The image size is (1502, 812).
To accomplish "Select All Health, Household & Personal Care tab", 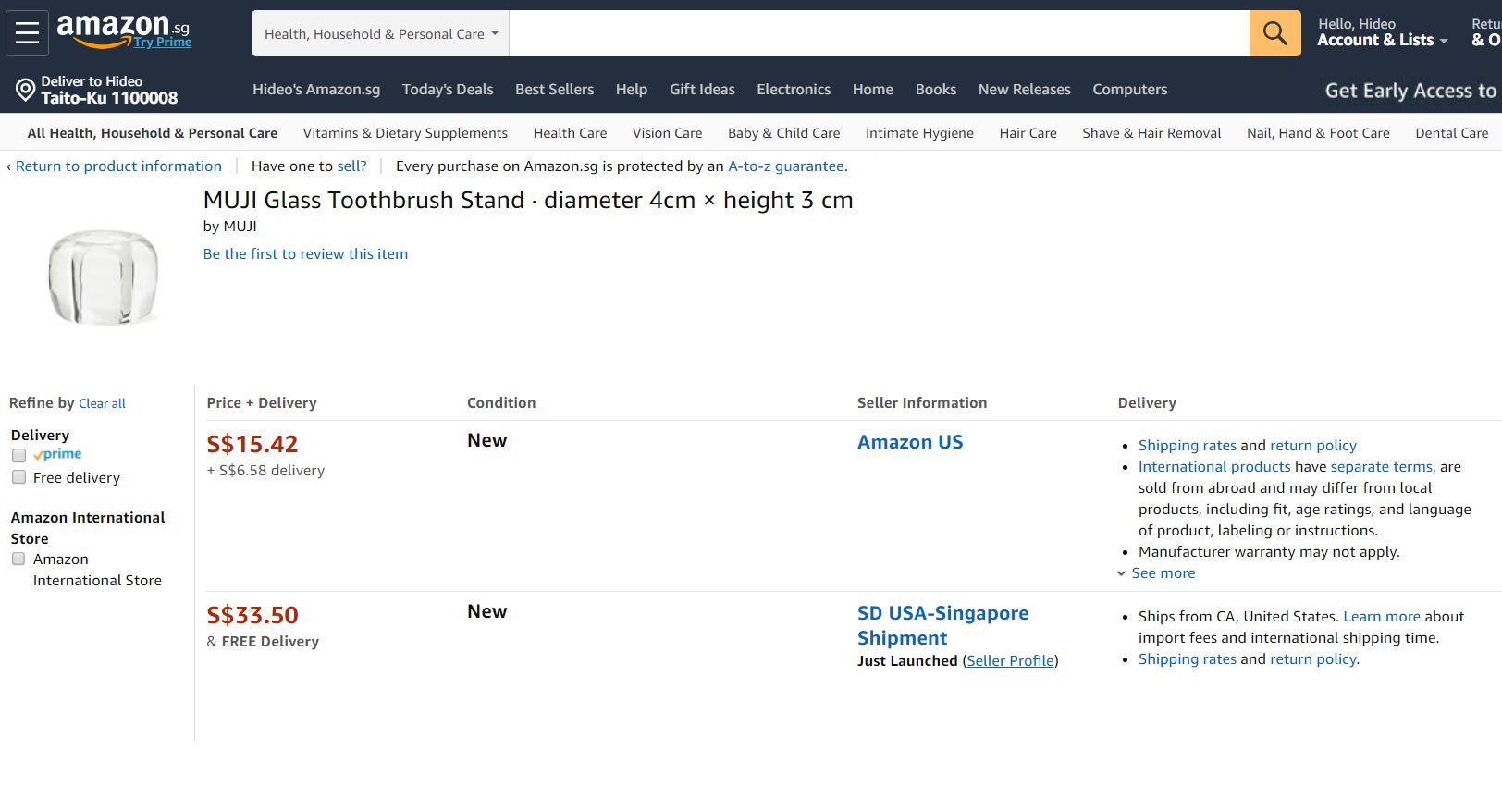I will point(153,133).
